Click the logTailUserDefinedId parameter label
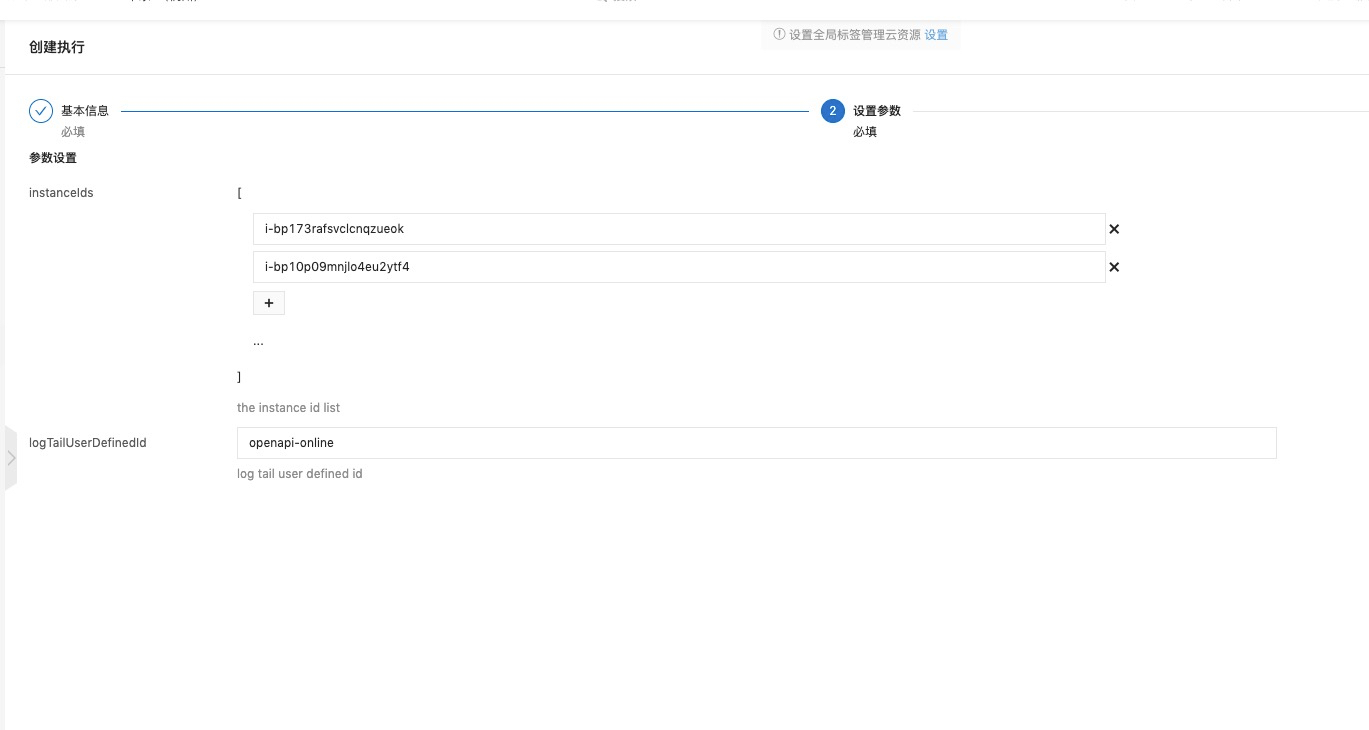 tap(88, 443)
